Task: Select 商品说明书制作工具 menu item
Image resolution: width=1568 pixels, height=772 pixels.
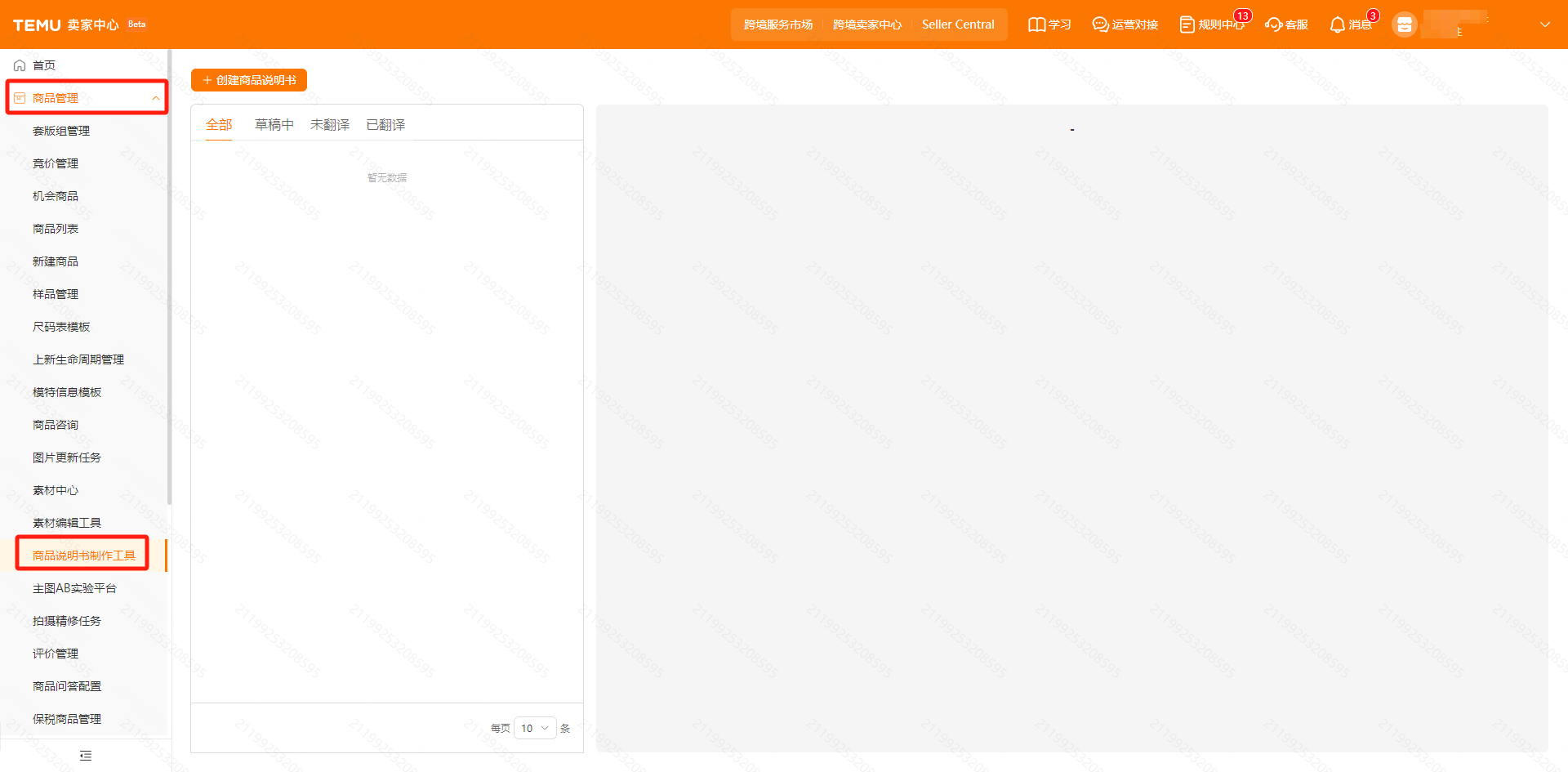Action: (x=84, y=556)
